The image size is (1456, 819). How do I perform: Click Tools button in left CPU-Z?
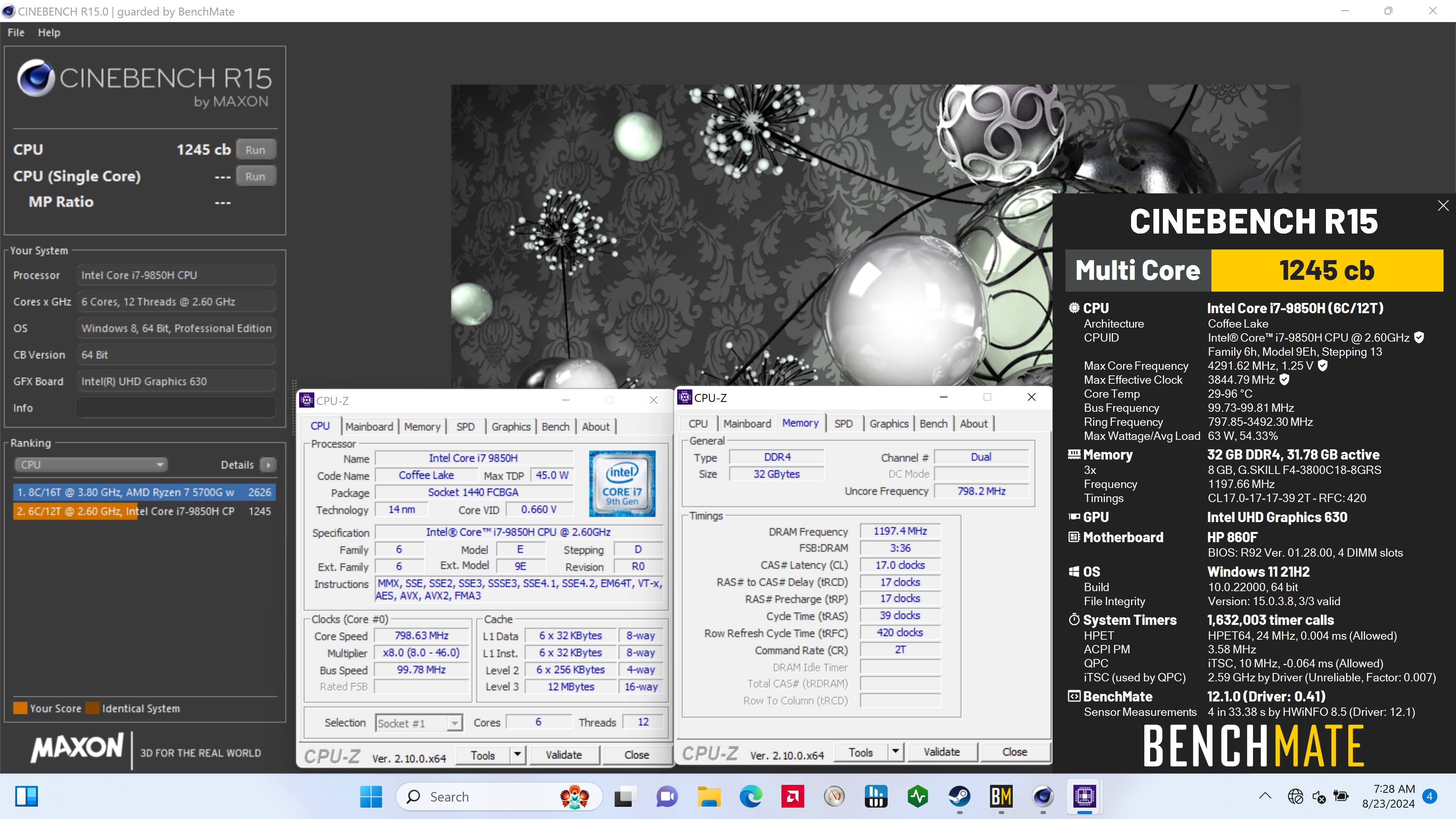483,755
